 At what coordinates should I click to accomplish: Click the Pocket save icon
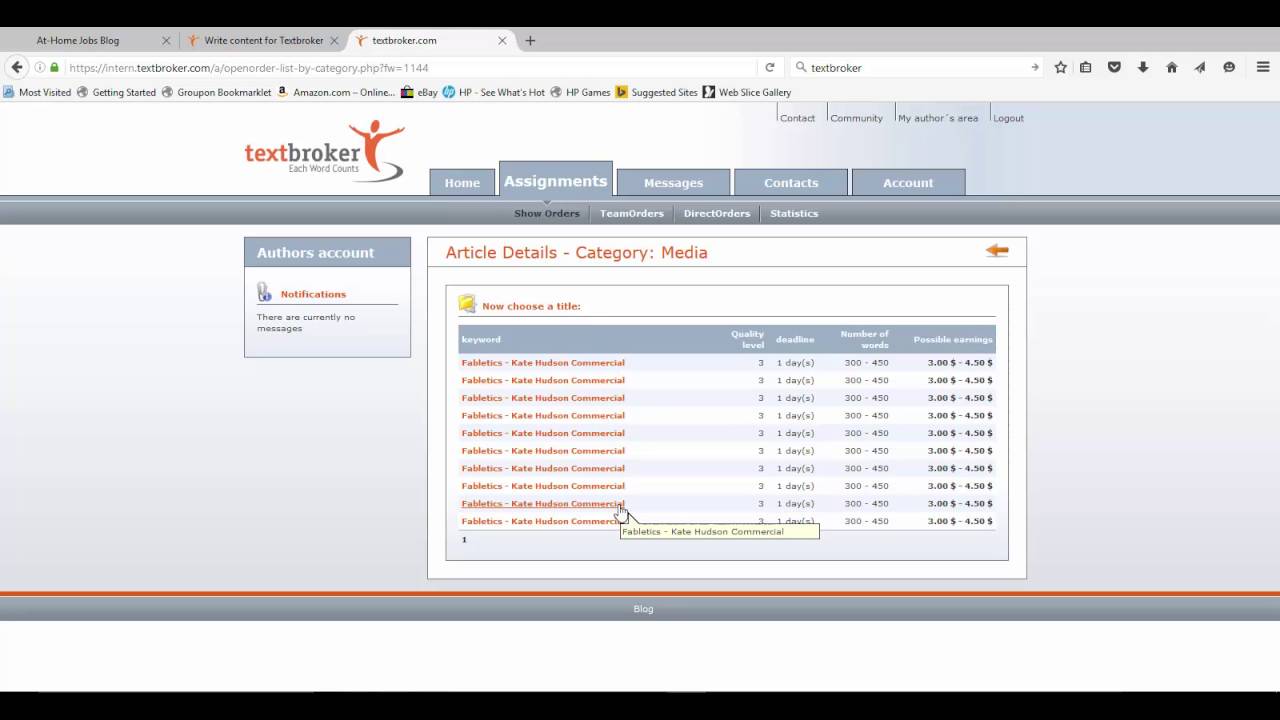1114,67
